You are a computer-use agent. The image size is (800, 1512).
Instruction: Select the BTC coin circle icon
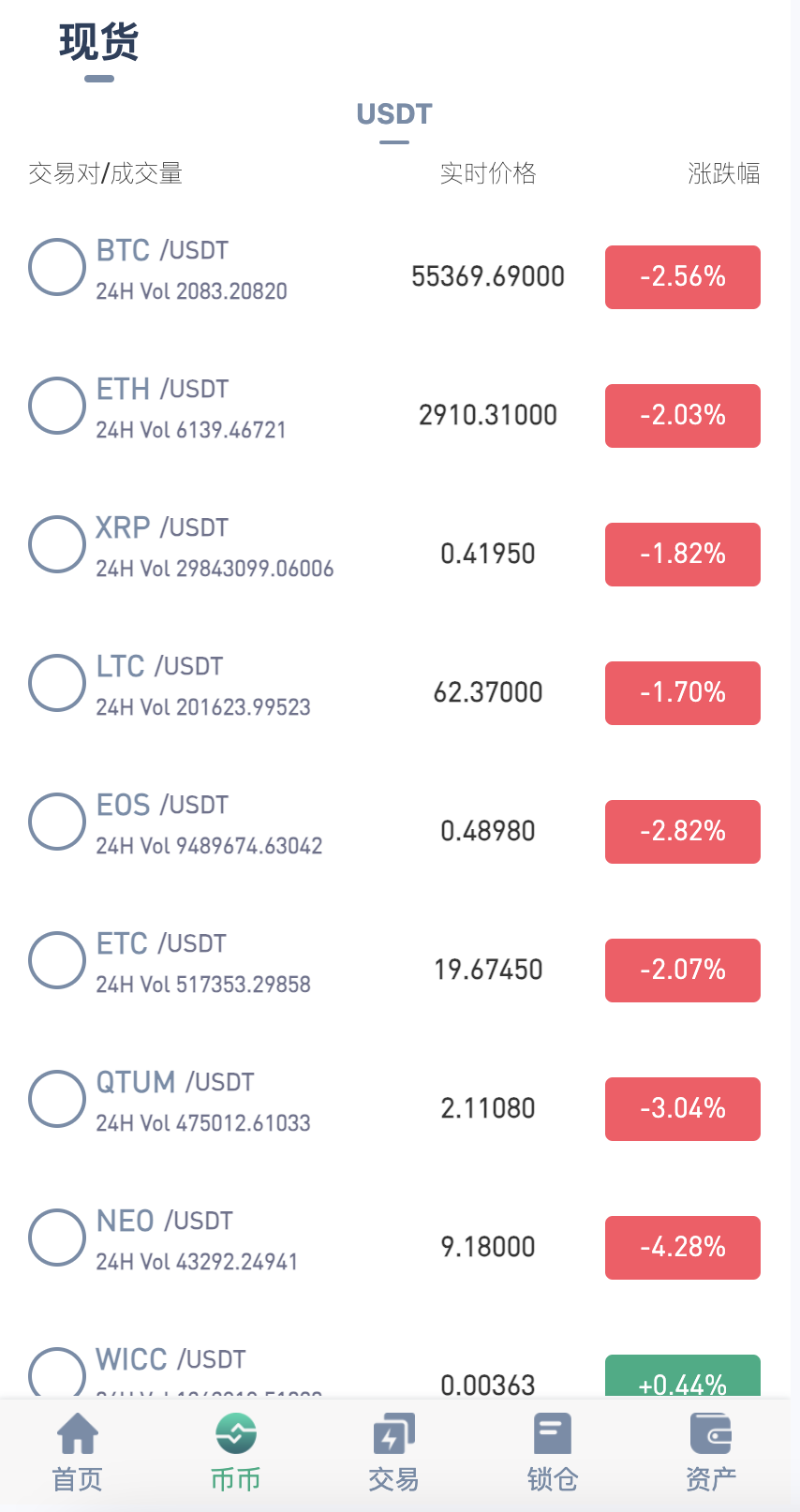(x=57, y=267)
